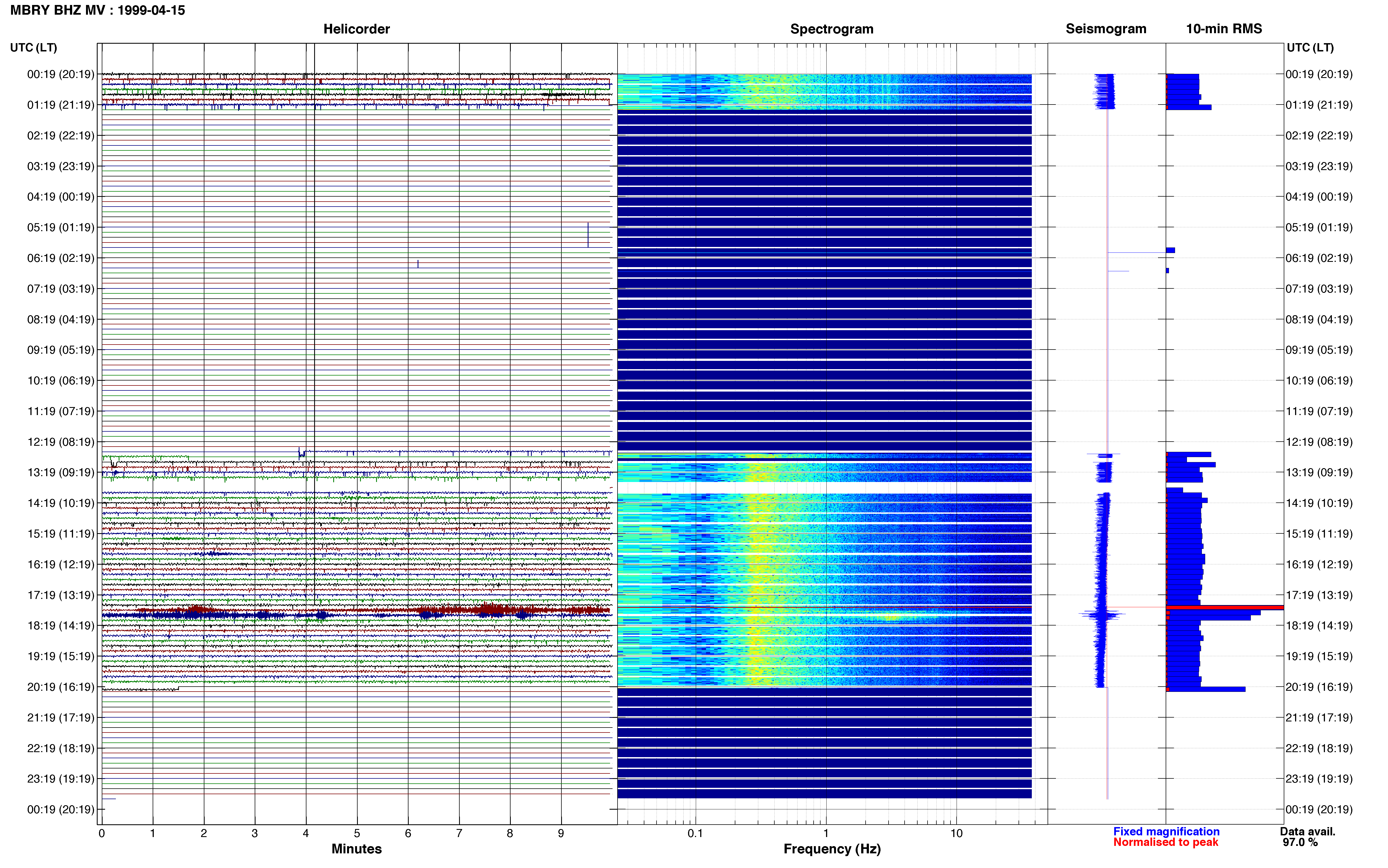Click the "0.1" frequency tick label
Image resolution: width=1388 pixels, height=868 pixels.
point(695,833)
